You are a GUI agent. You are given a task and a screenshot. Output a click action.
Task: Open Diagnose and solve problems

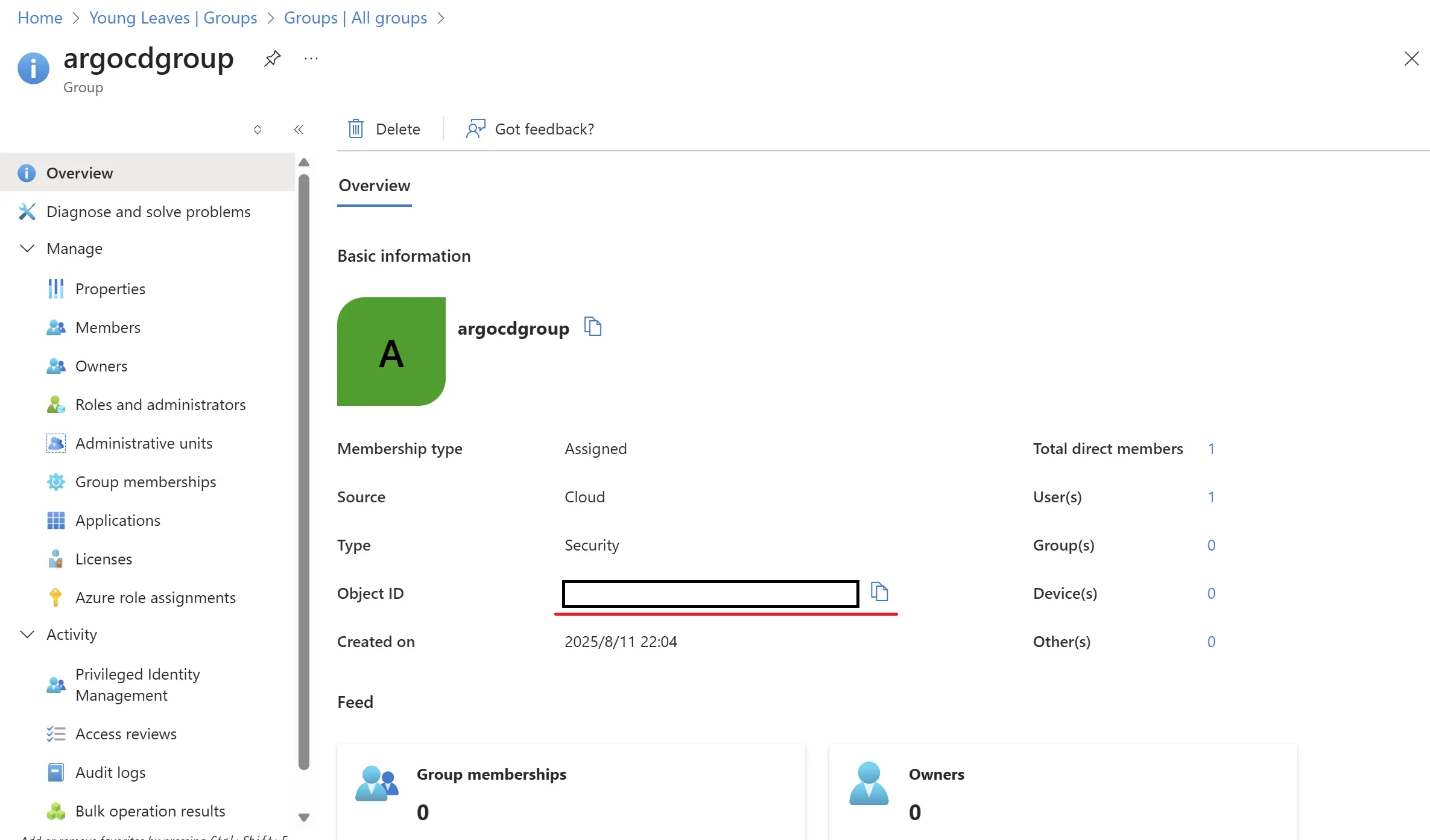pos(147,212)
